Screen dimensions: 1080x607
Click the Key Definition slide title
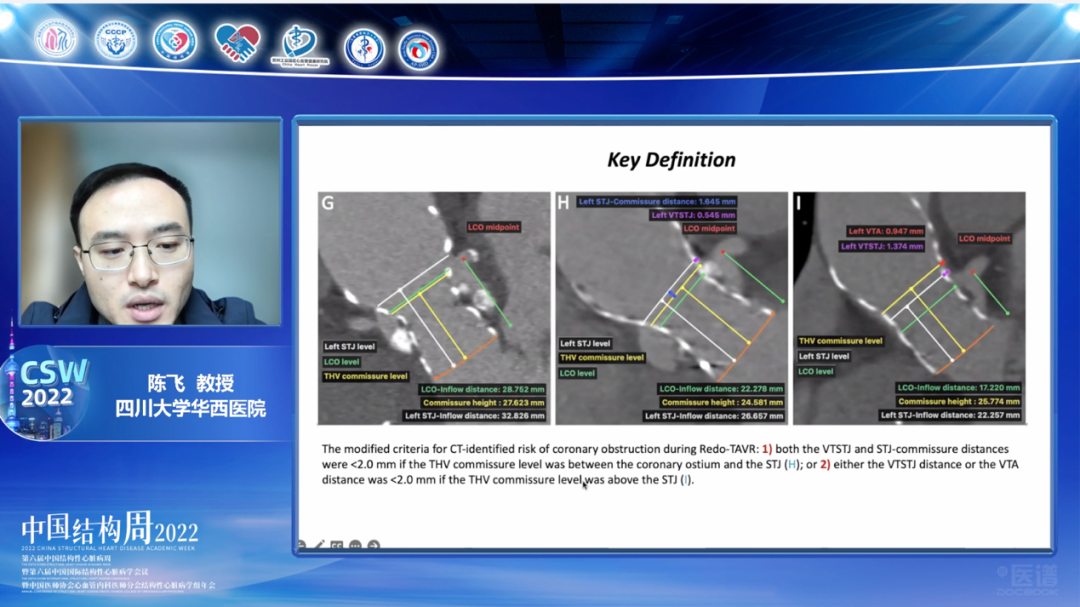click(x=671, y=160)
